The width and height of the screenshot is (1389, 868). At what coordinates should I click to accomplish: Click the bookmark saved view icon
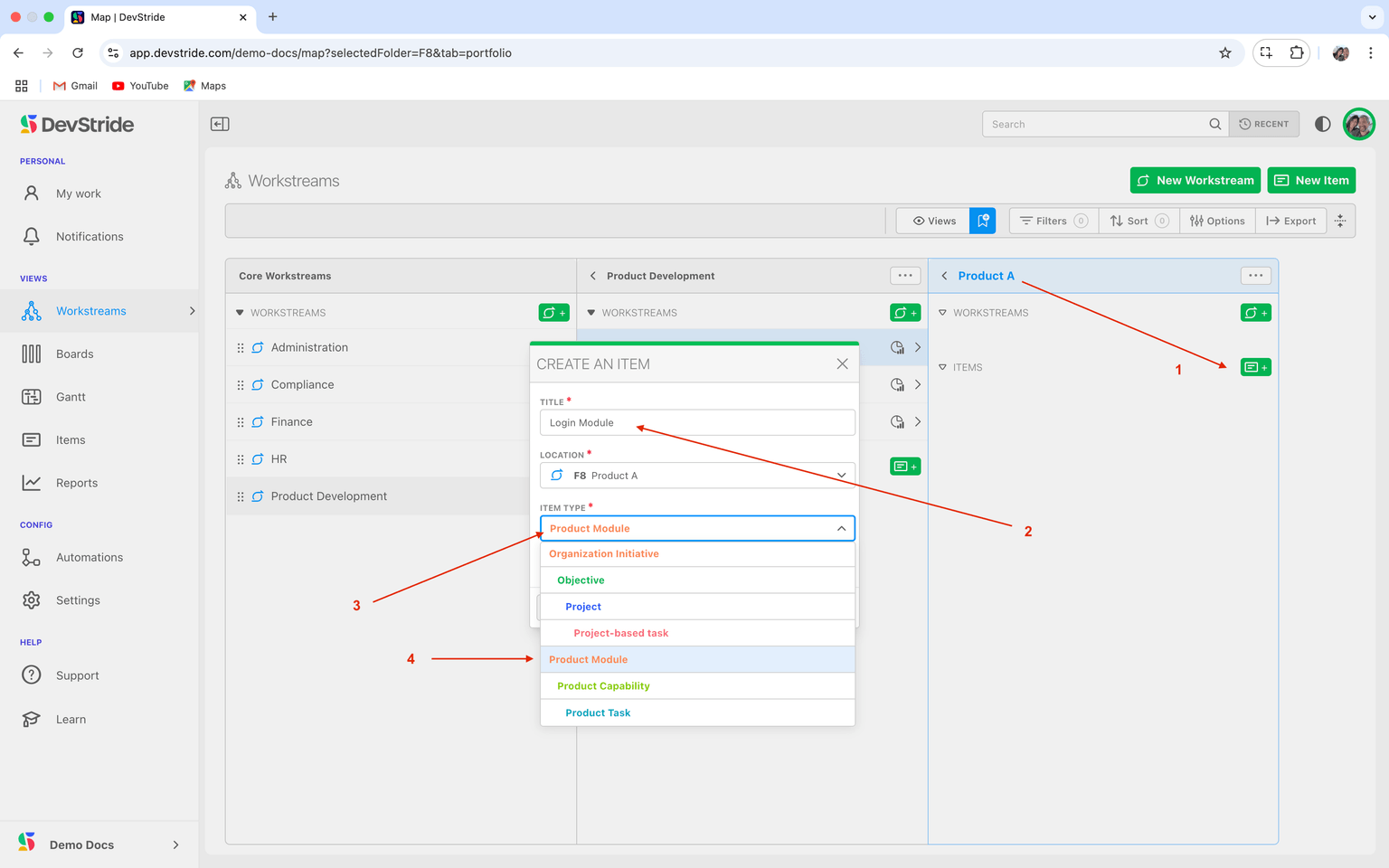(982, 221)
